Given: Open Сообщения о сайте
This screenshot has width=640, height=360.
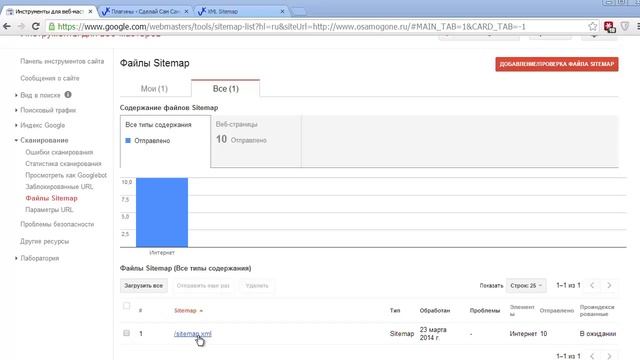Looking at the screenshot, I should pyautogui.click(x=50, y=78).
